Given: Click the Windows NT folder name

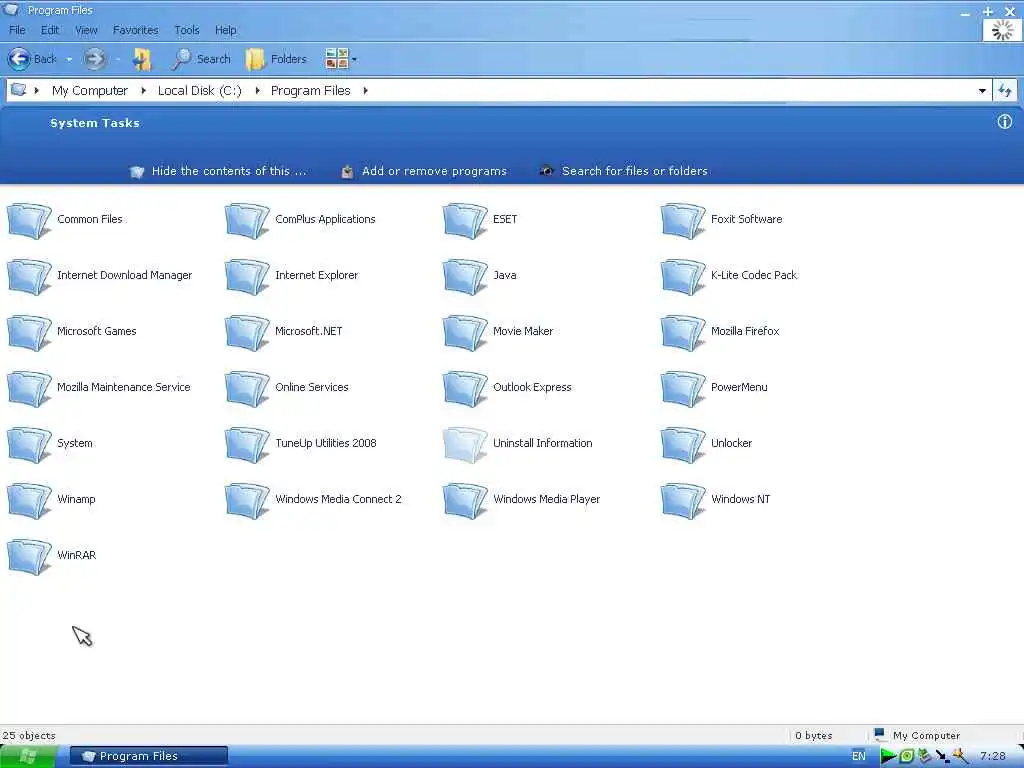Looking at the screenshot, I should (x=741, y=500).
